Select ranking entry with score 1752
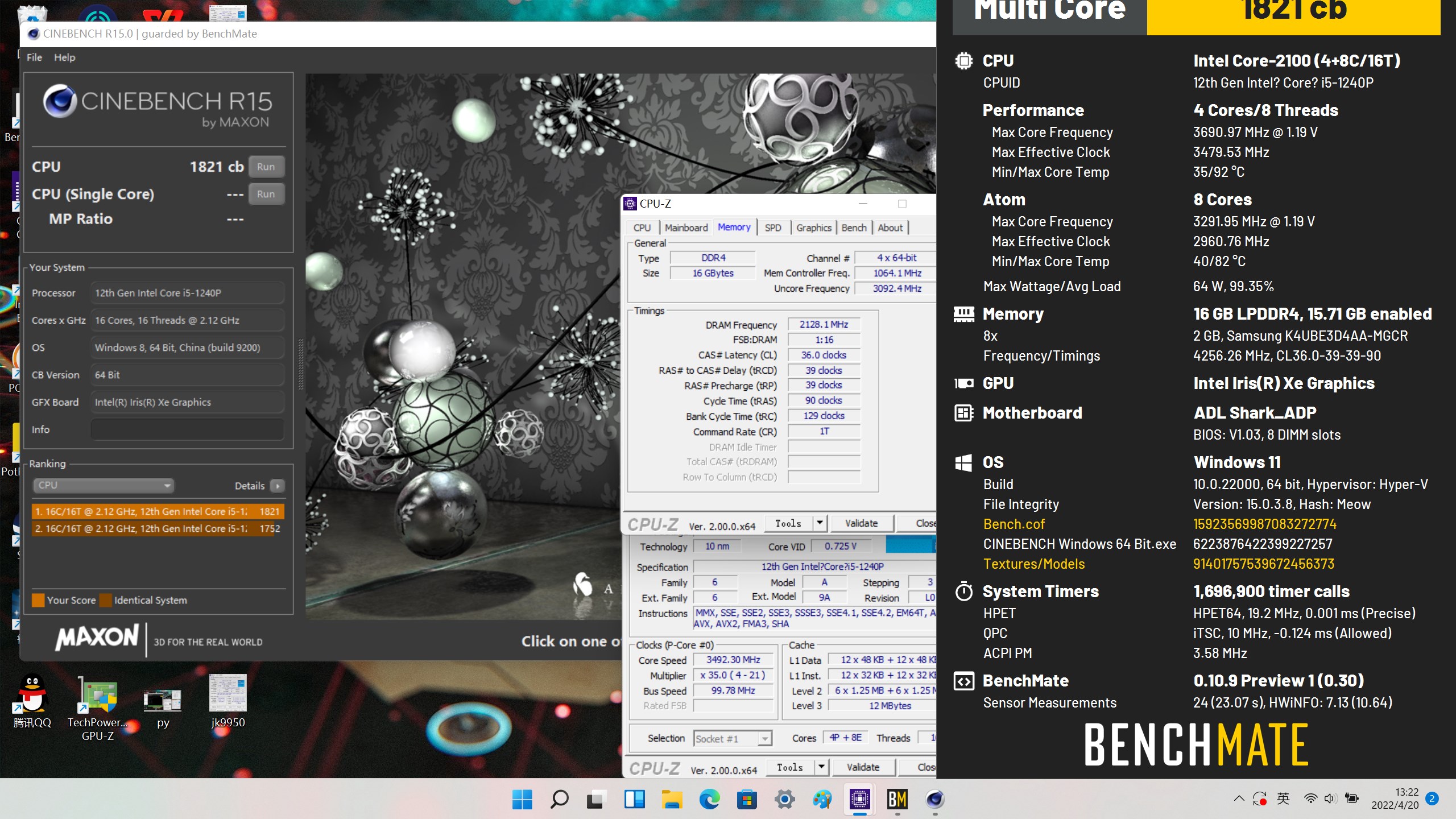 point(158,528)
